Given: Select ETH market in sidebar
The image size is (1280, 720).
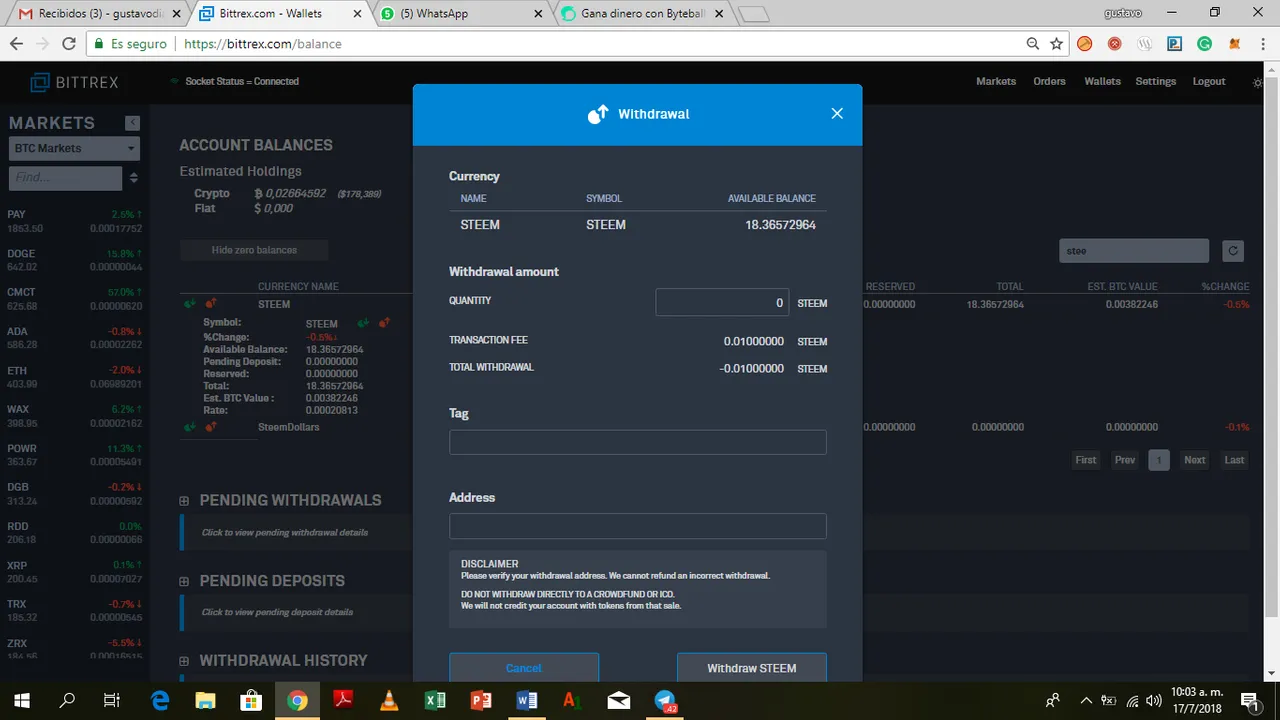Looking at the screenshot, I should click(74, 377).
